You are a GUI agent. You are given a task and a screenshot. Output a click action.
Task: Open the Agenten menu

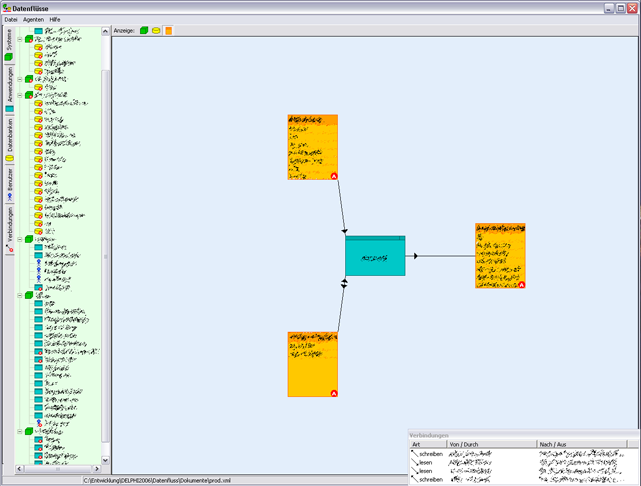33,20
